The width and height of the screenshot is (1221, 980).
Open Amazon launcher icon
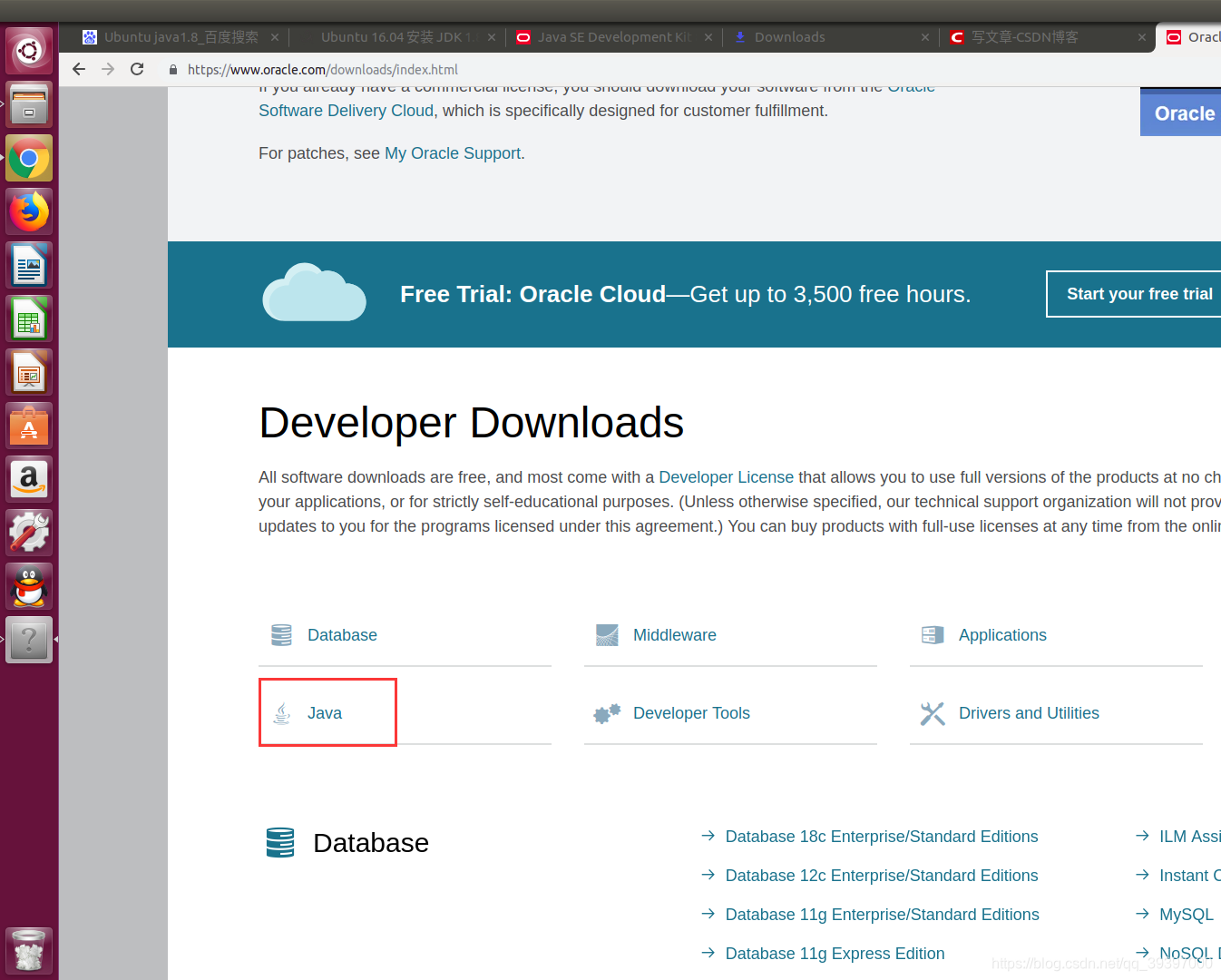pos(29,479)
